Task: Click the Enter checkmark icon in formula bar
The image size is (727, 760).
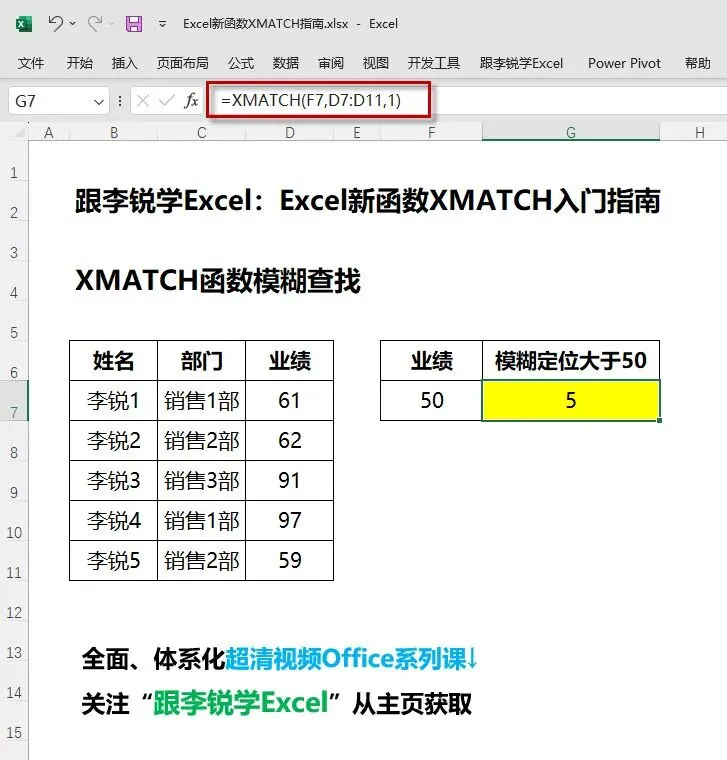Action: (x=167, y=101)
